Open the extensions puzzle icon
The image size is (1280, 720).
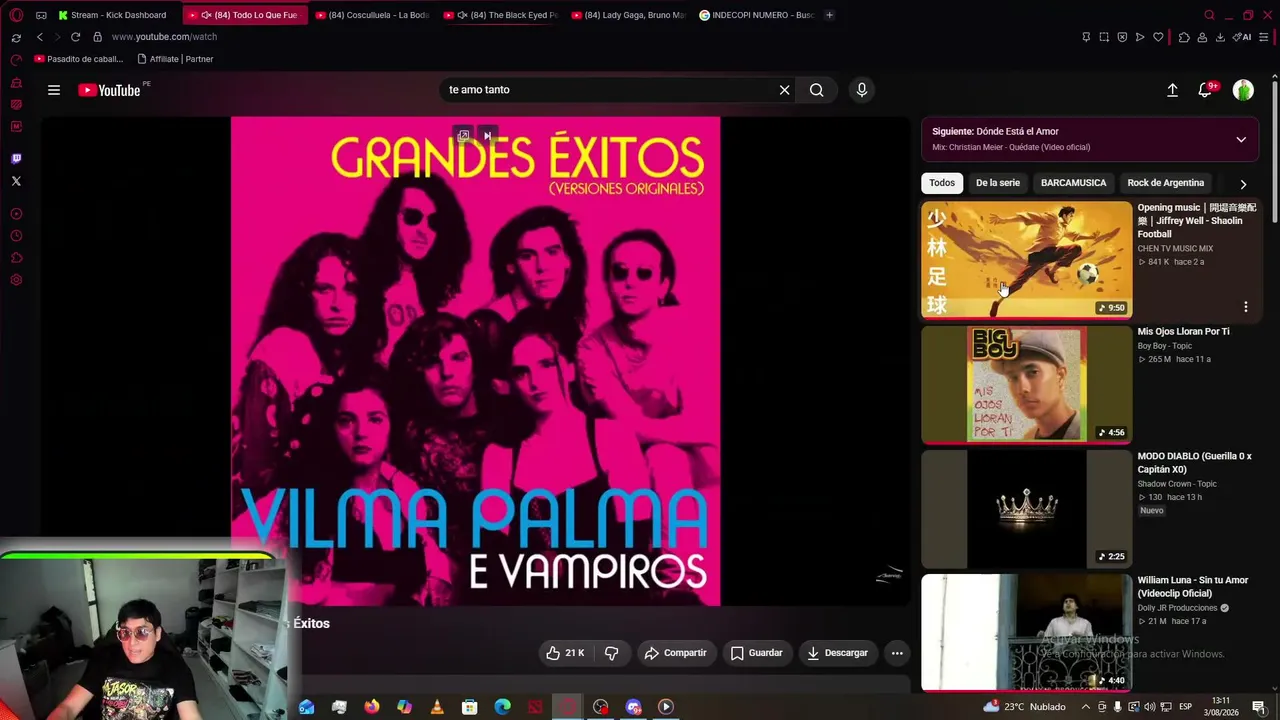point(1184,37)
